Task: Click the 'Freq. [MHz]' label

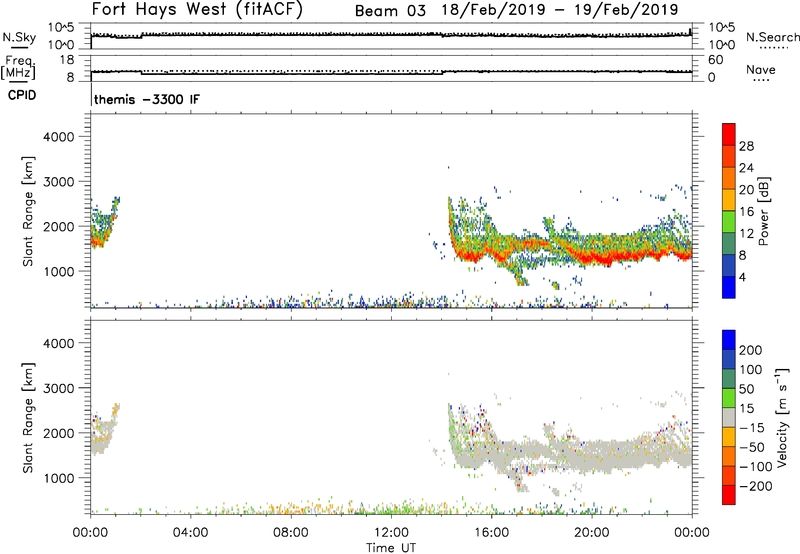Action: coord(18,68)
